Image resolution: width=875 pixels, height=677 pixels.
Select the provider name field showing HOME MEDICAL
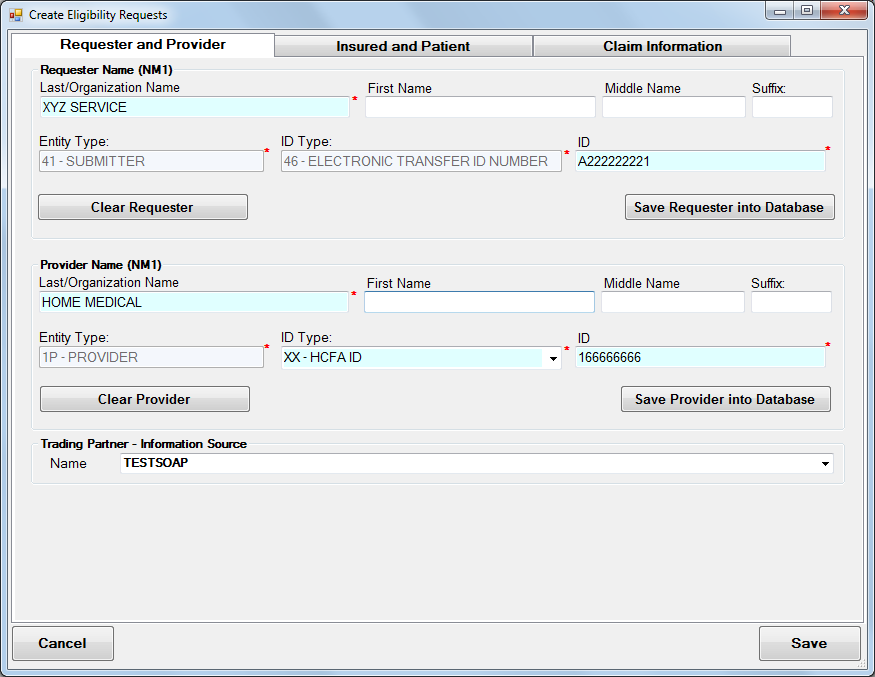[193, 302]
